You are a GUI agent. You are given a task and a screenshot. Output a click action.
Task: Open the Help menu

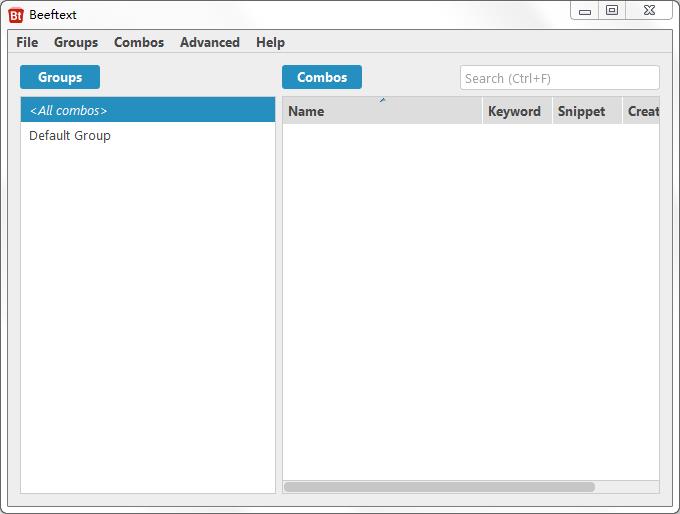(270, 43)
